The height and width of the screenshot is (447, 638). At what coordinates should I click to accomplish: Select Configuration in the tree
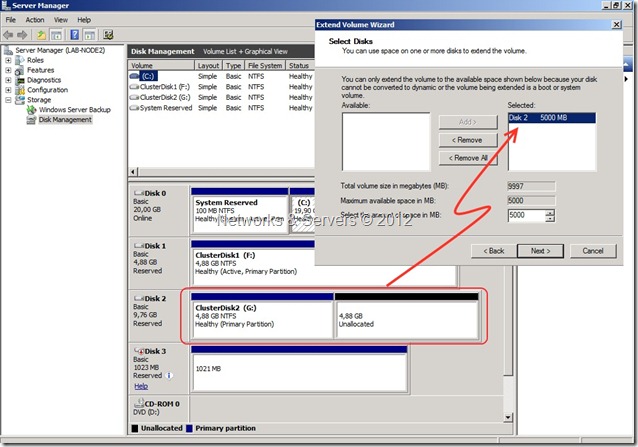point(47,90)
